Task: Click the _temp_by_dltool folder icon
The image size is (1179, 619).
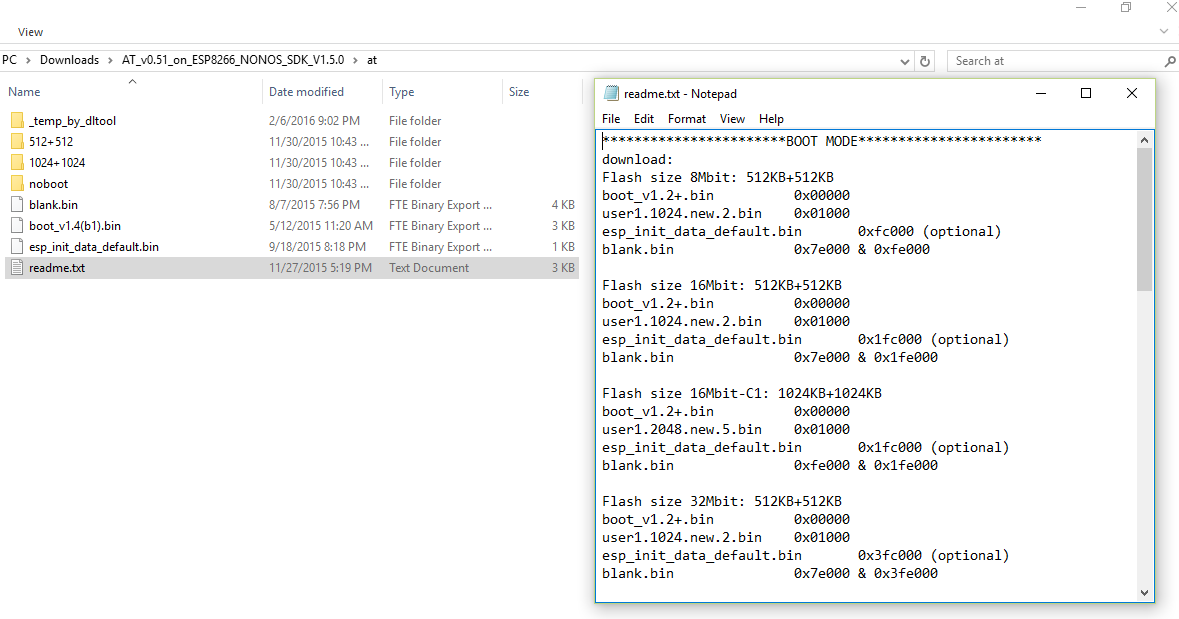Action: pos(16,121)
